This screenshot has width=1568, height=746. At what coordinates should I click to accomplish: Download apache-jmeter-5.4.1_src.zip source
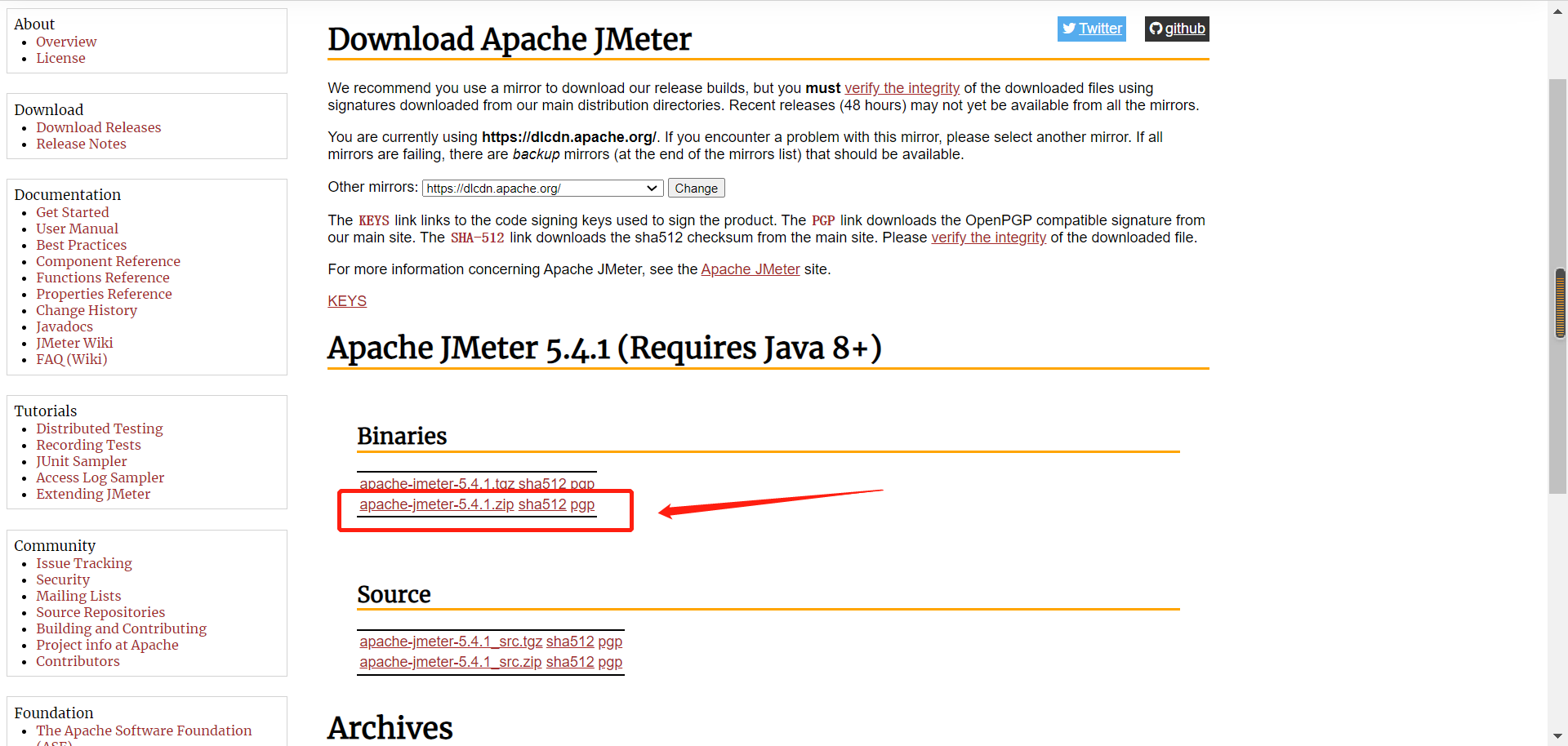pos(451,662)
